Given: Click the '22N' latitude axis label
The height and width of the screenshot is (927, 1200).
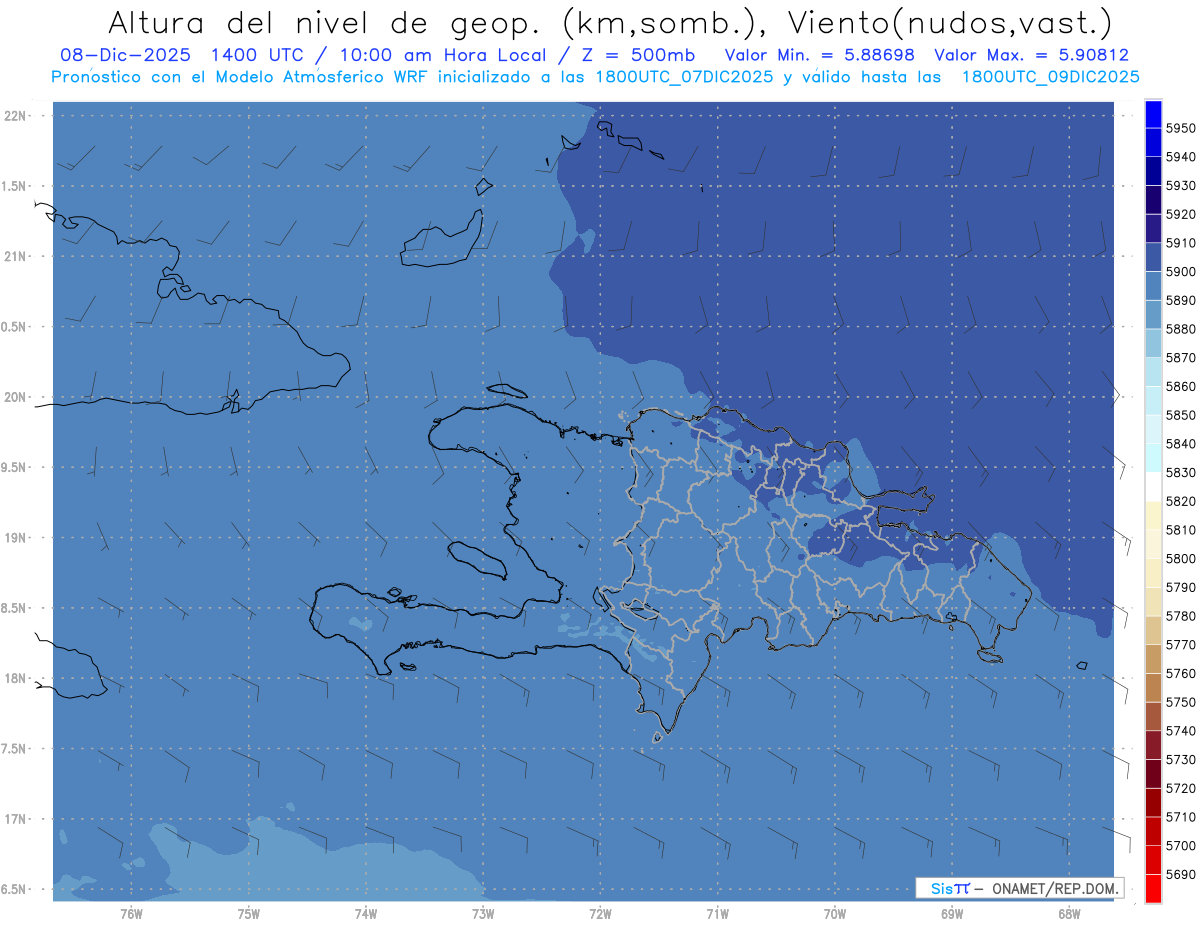Looking at the screenshot, I should [16, 115].
